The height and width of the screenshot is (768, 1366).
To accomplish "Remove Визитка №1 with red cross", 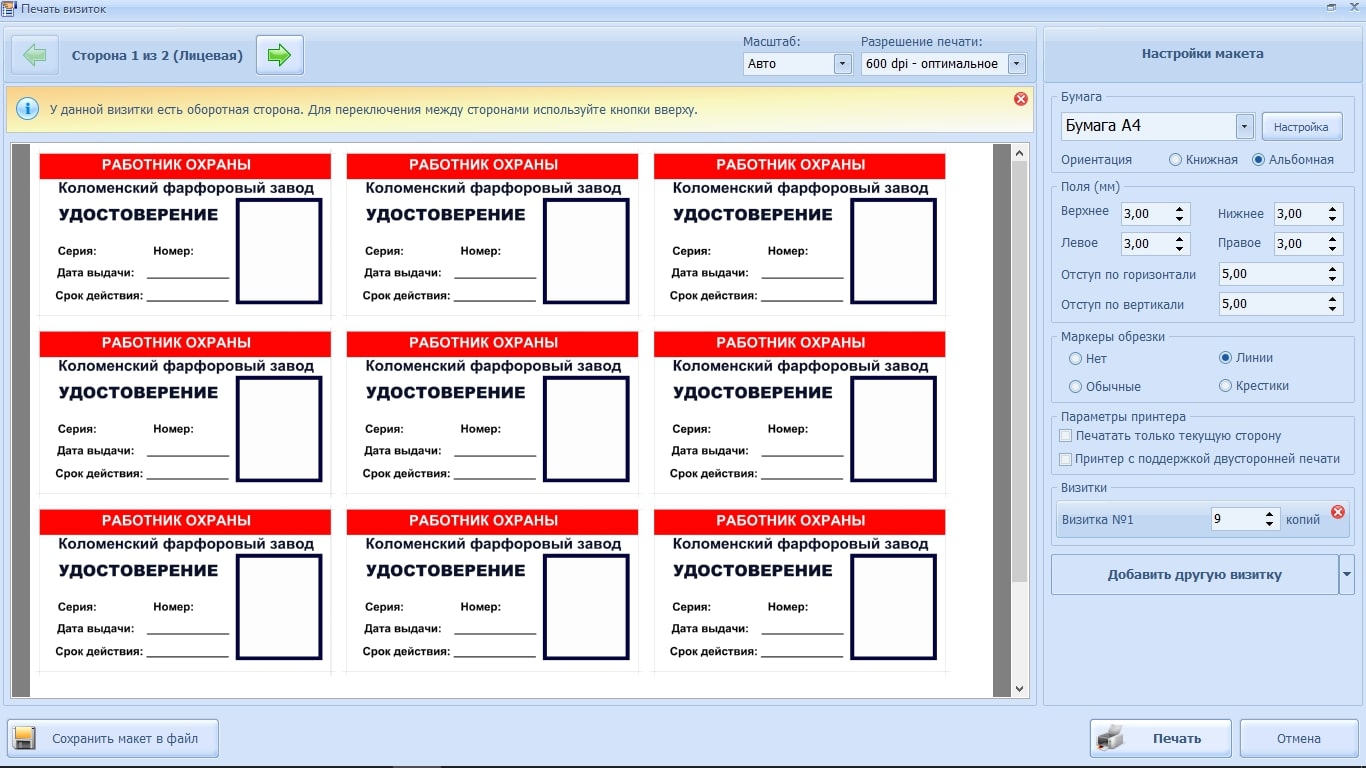I will click(x=1338, y=512).
